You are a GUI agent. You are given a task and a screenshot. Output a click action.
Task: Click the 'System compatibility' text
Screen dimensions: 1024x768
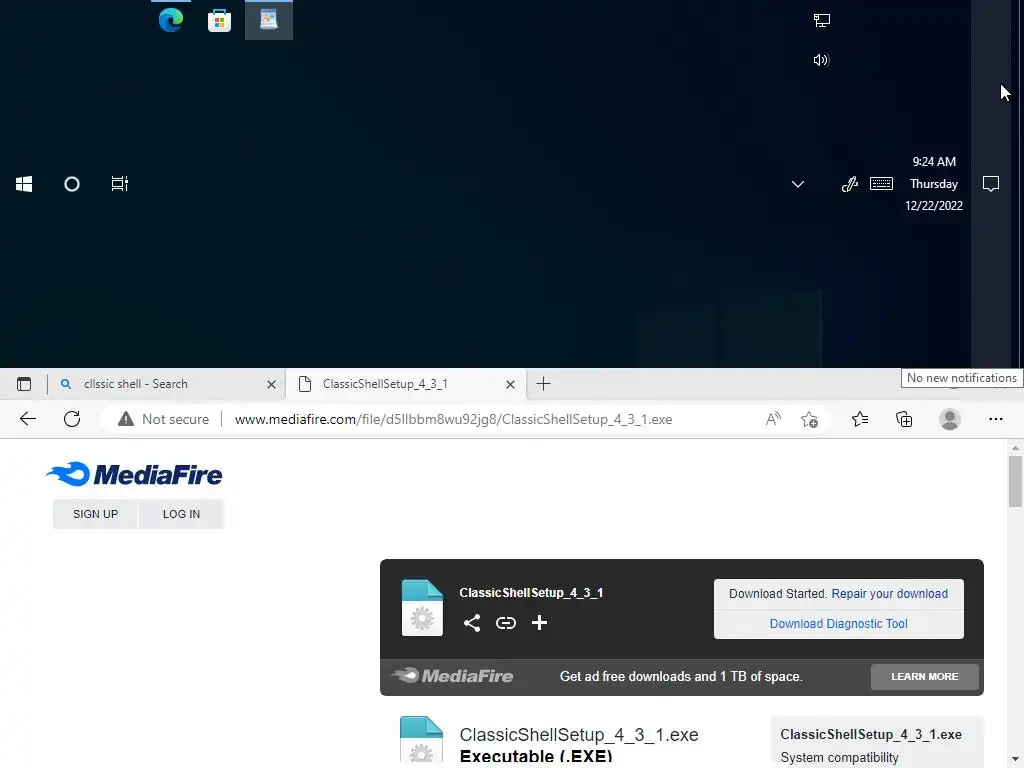click(839, 758)
